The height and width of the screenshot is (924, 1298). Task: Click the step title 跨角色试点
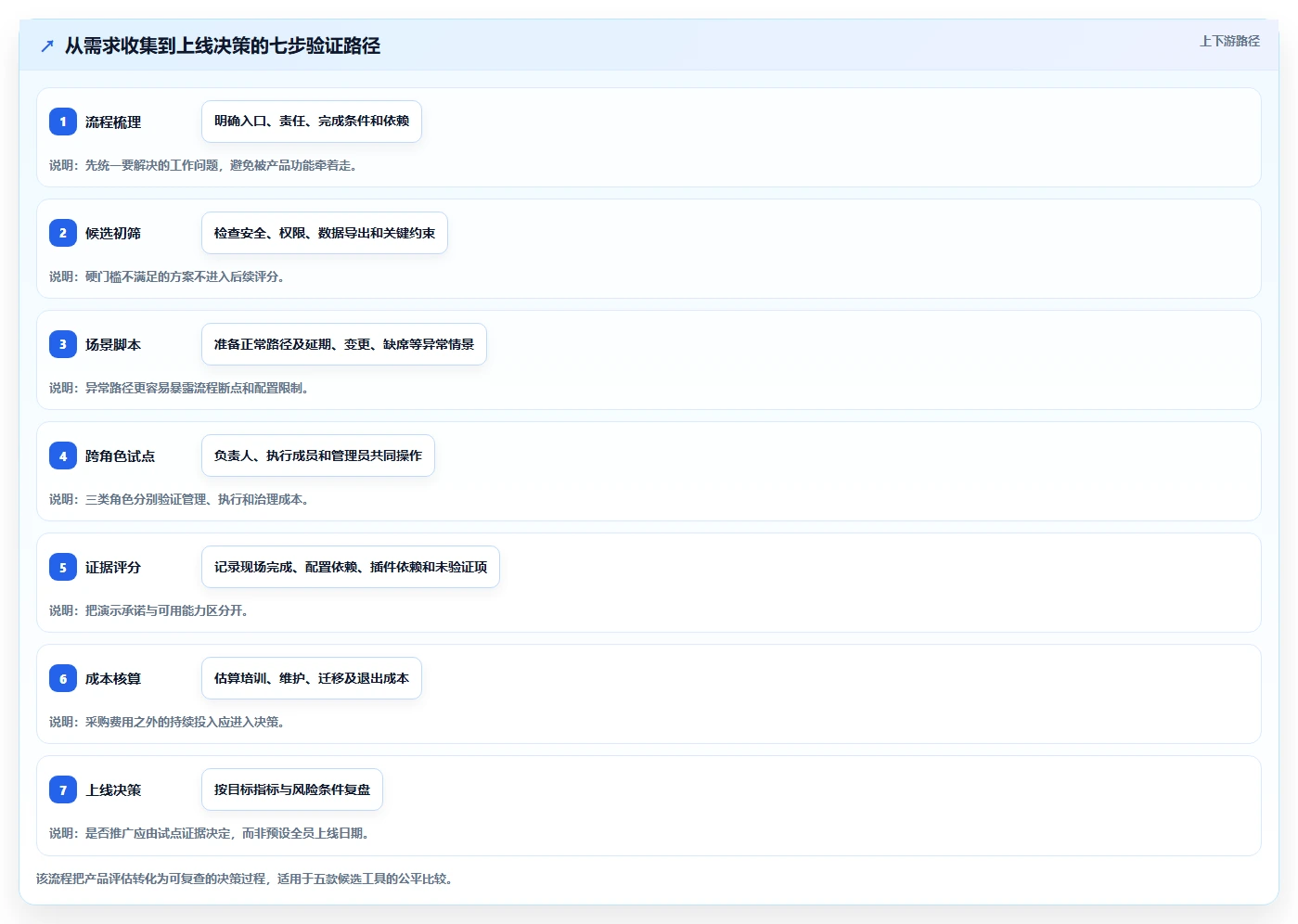121,456
